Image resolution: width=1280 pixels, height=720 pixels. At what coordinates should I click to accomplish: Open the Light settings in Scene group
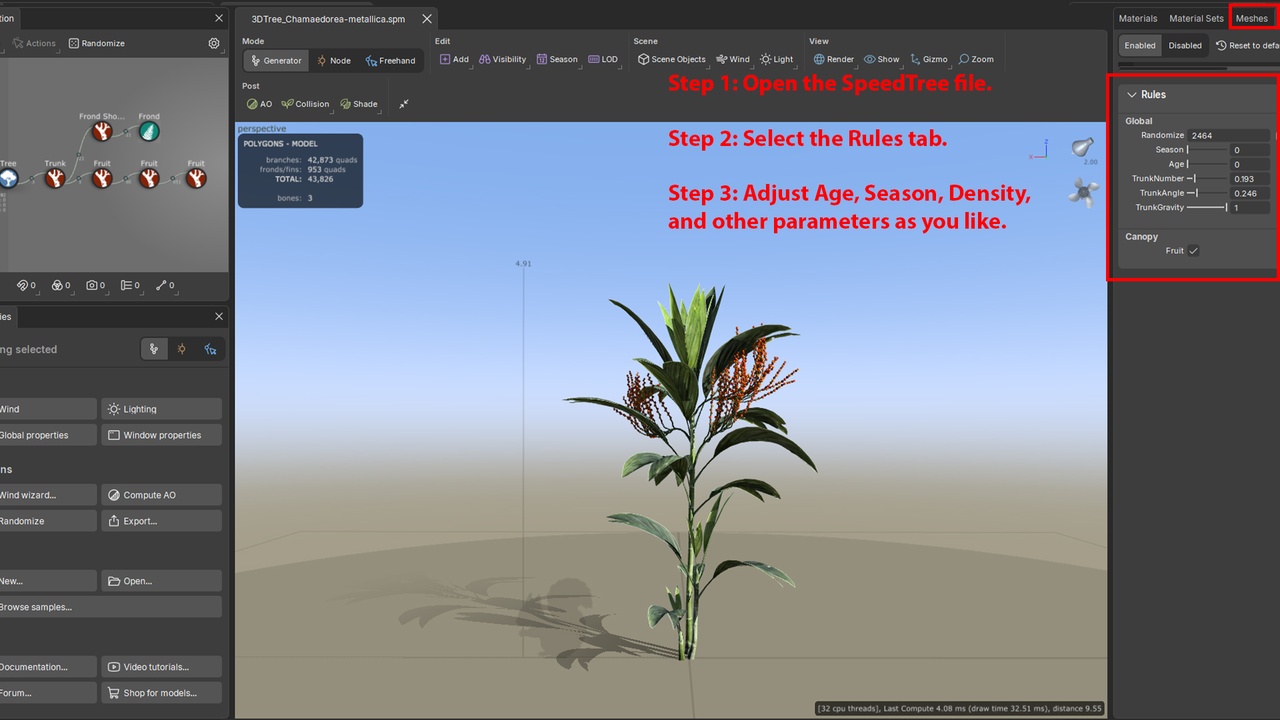click(x=777, y=59)
